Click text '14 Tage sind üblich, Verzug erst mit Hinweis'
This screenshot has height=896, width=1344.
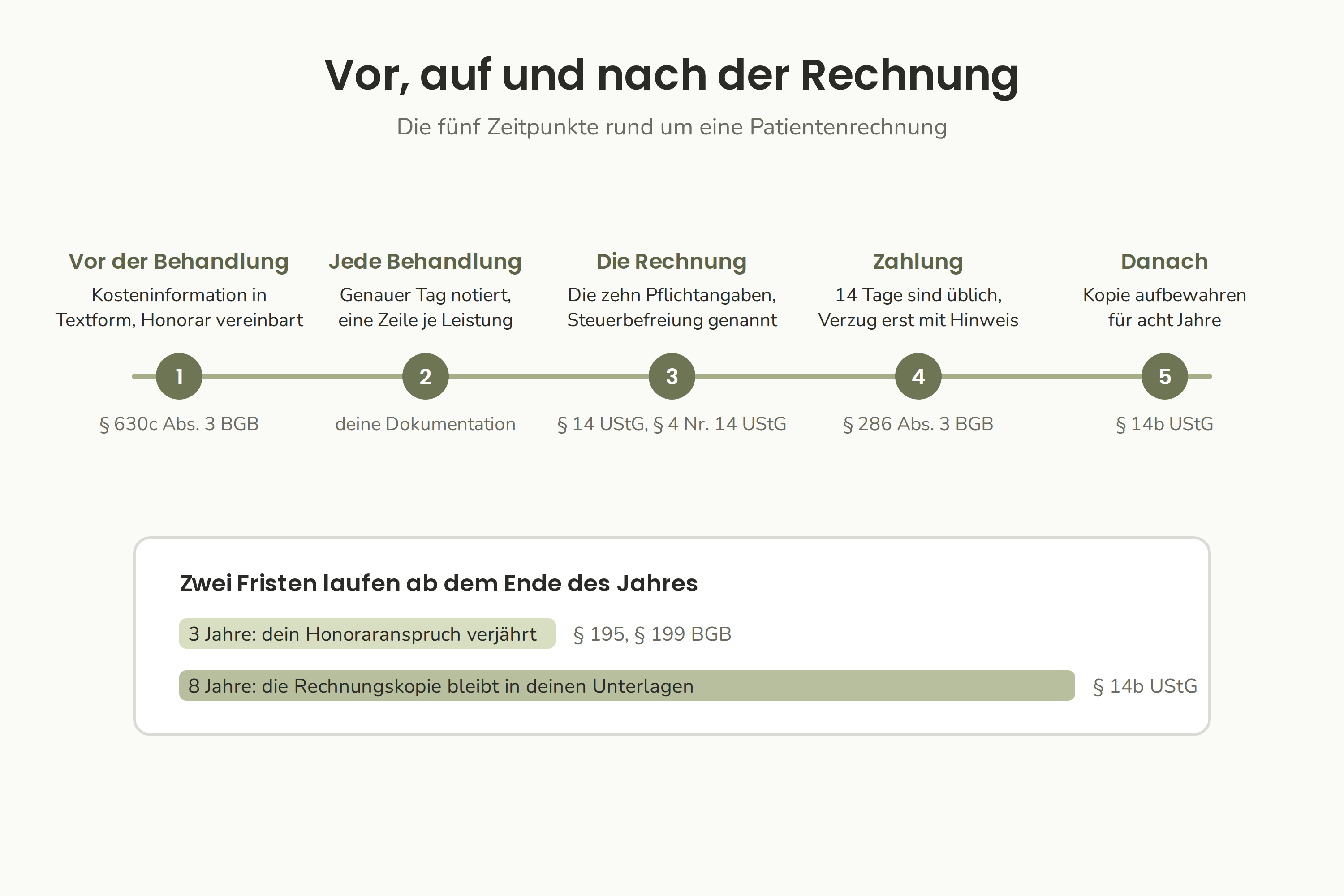coord(918,307)
